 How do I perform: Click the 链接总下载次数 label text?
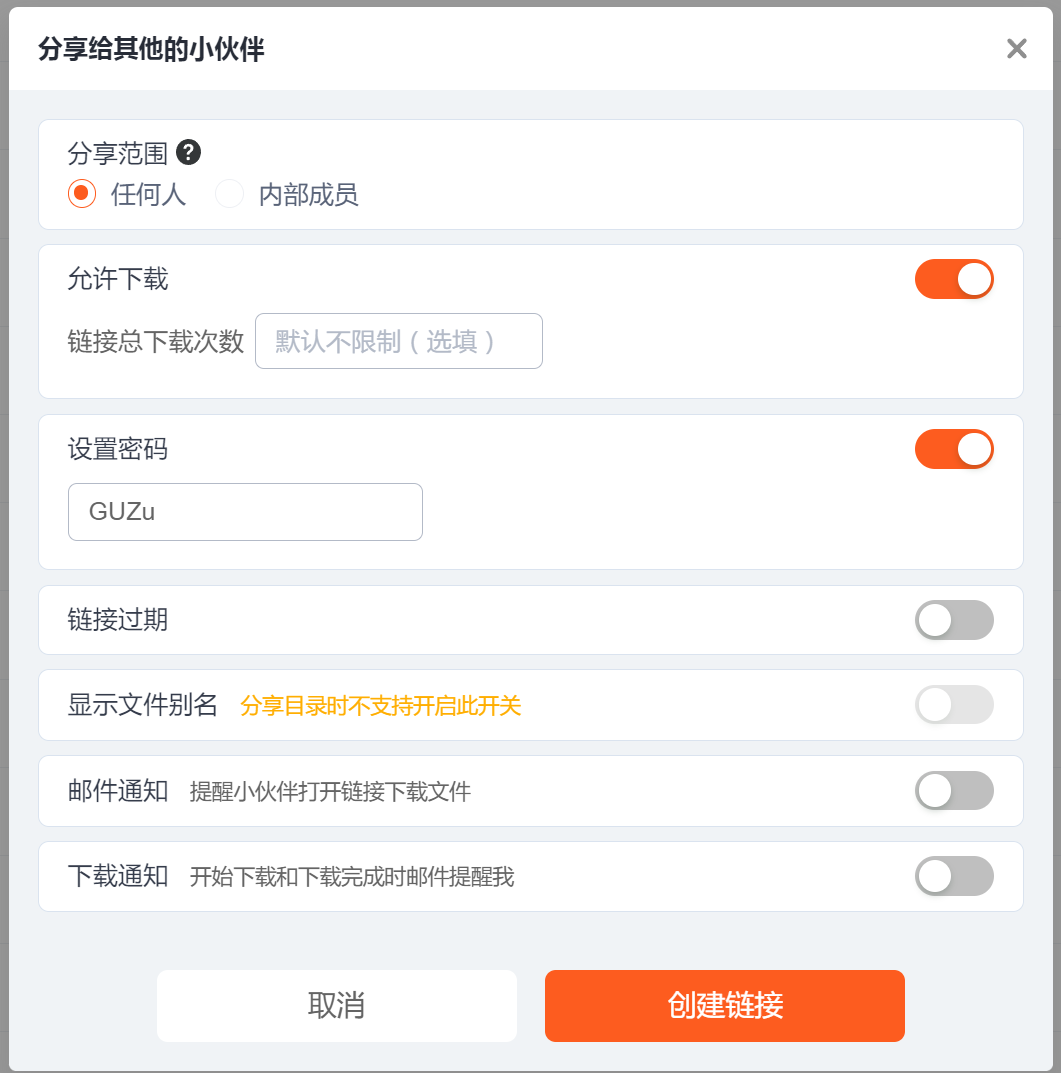[x=156, y=342]
